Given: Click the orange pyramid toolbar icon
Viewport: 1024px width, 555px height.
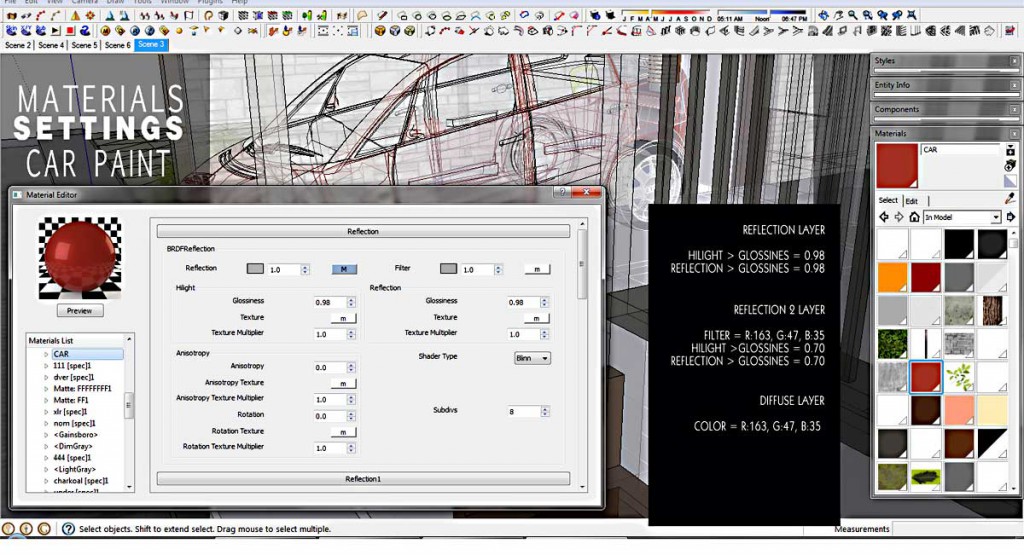Looking at the screenshot, I should (76, 15).
